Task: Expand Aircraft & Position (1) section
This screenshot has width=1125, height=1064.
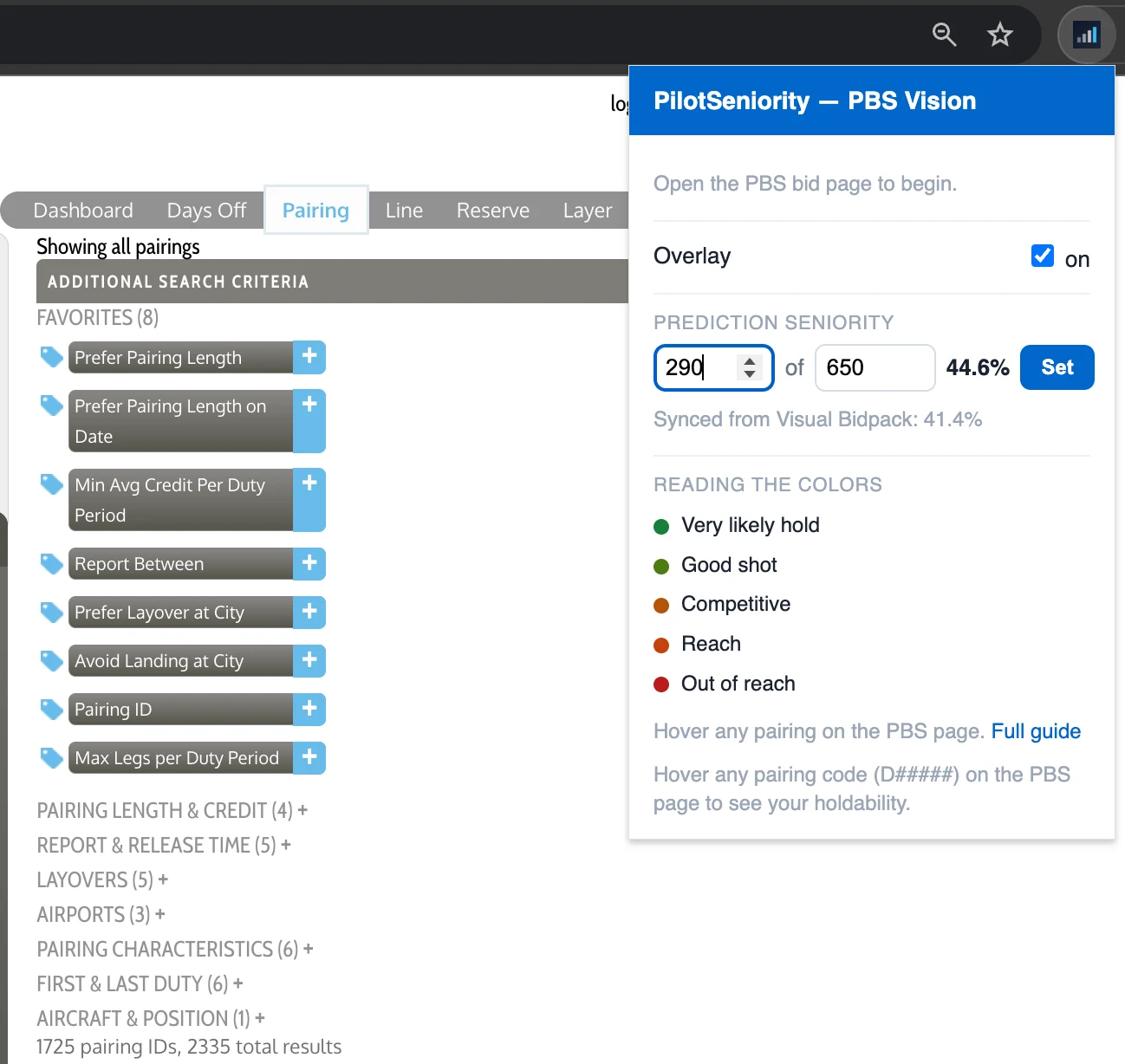Action: coord(151,1018)
